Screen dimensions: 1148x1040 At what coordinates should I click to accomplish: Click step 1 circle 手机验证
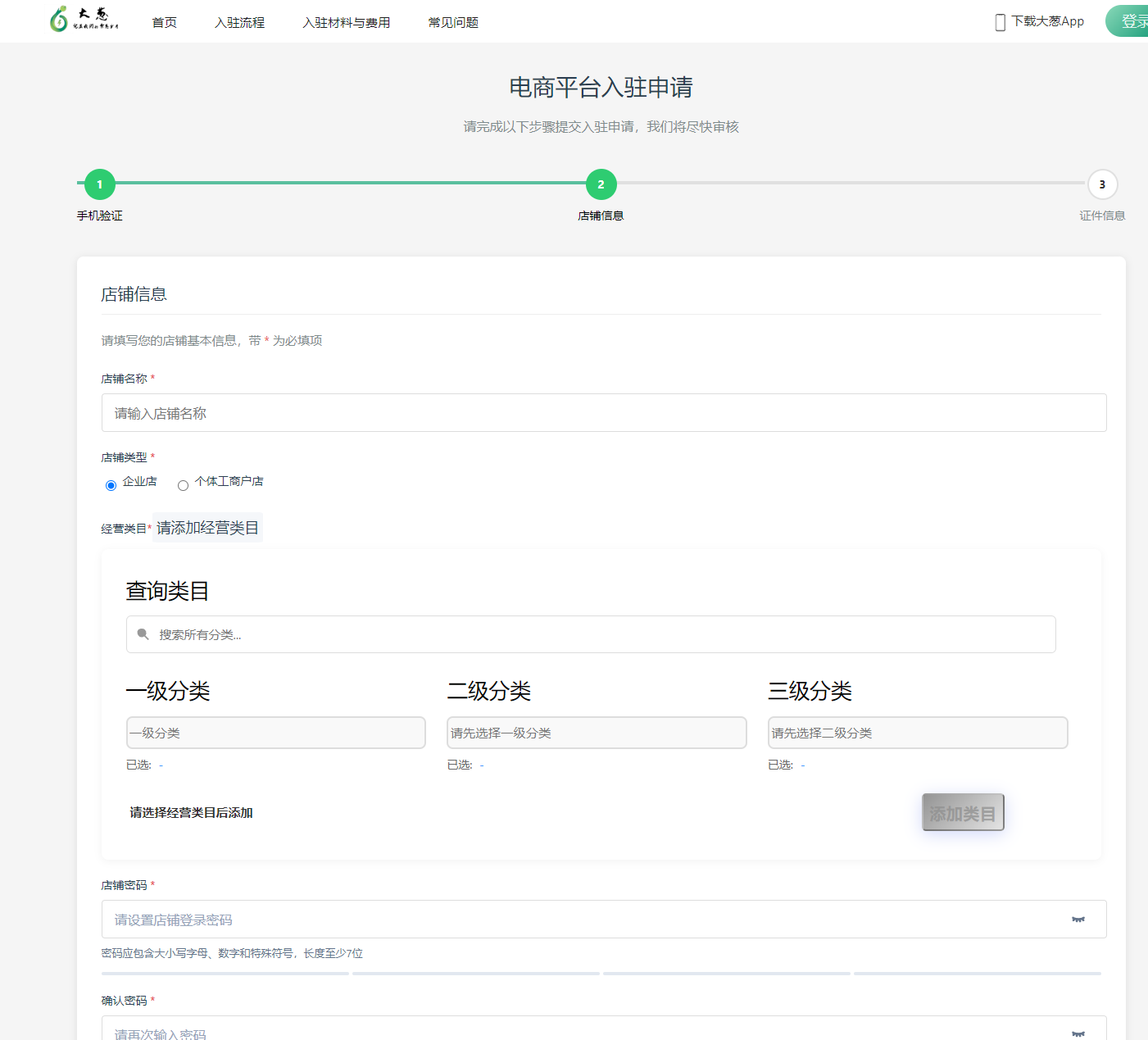100,184
